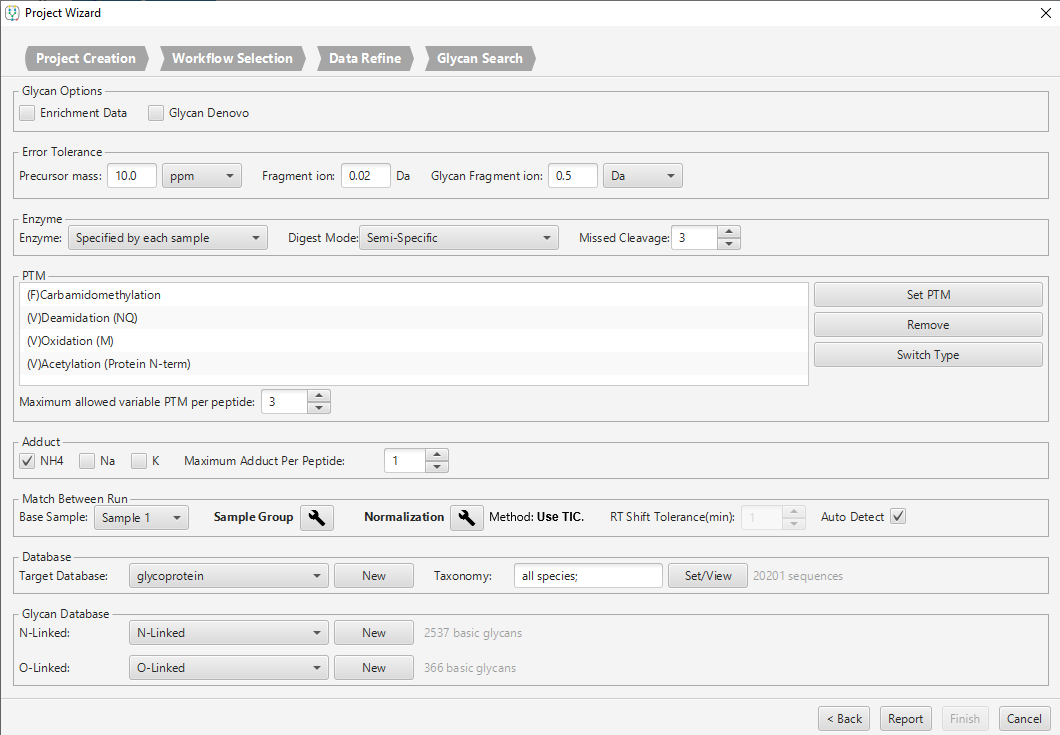This screenshot has height=735, width=1060.
Task: Open the Enzyme dropdown
Action: (x=168, y=238)
